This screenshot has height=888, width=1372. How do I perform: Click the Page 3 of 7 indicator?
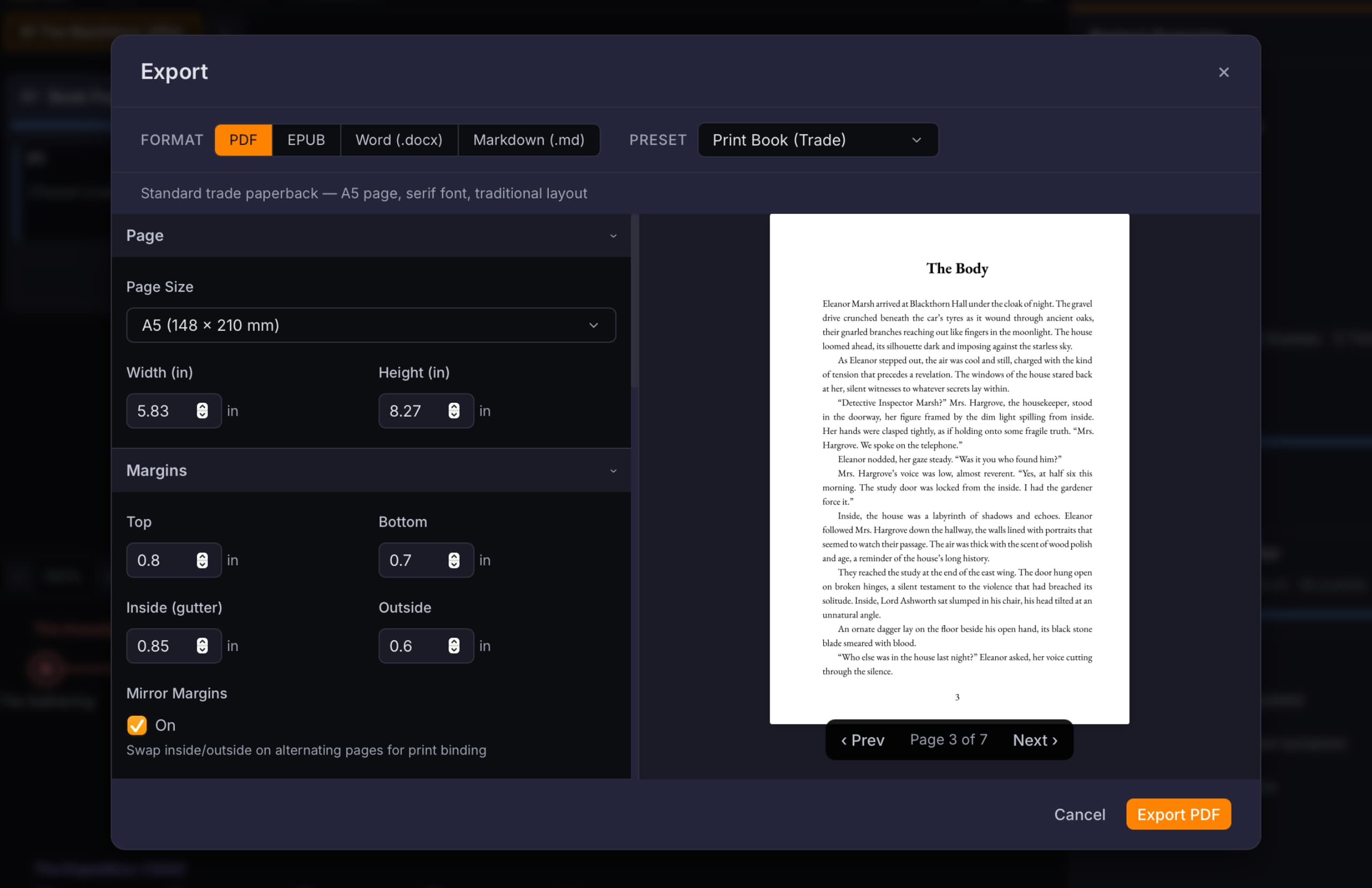pos(949,739)
